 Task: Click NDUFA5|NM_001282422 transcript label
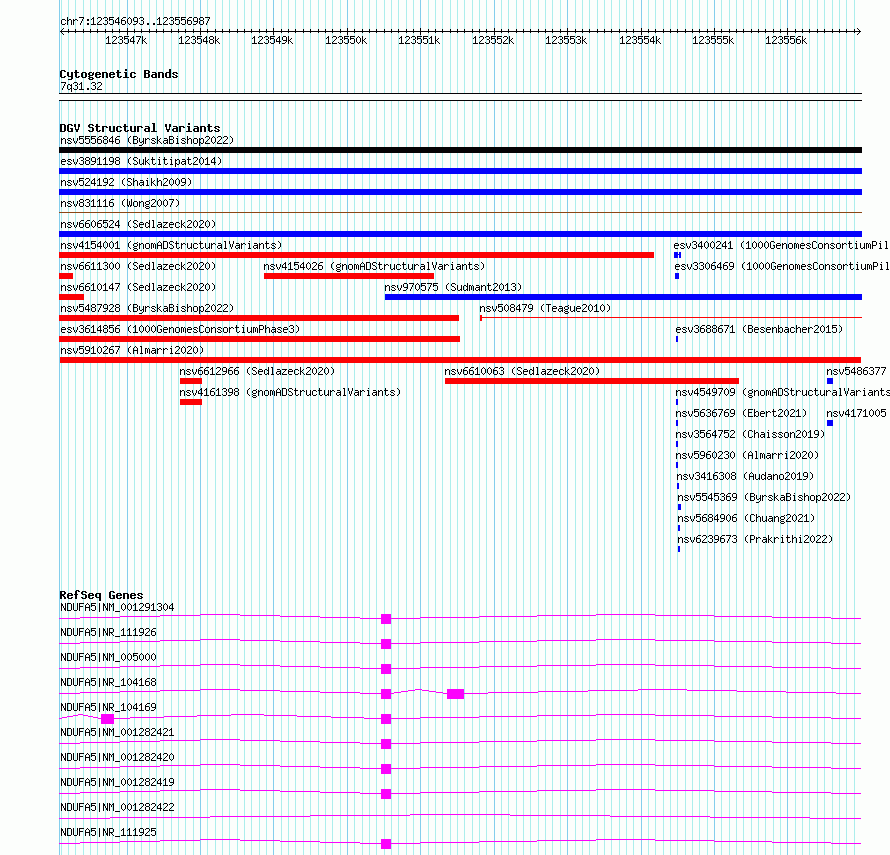[117, 807]
